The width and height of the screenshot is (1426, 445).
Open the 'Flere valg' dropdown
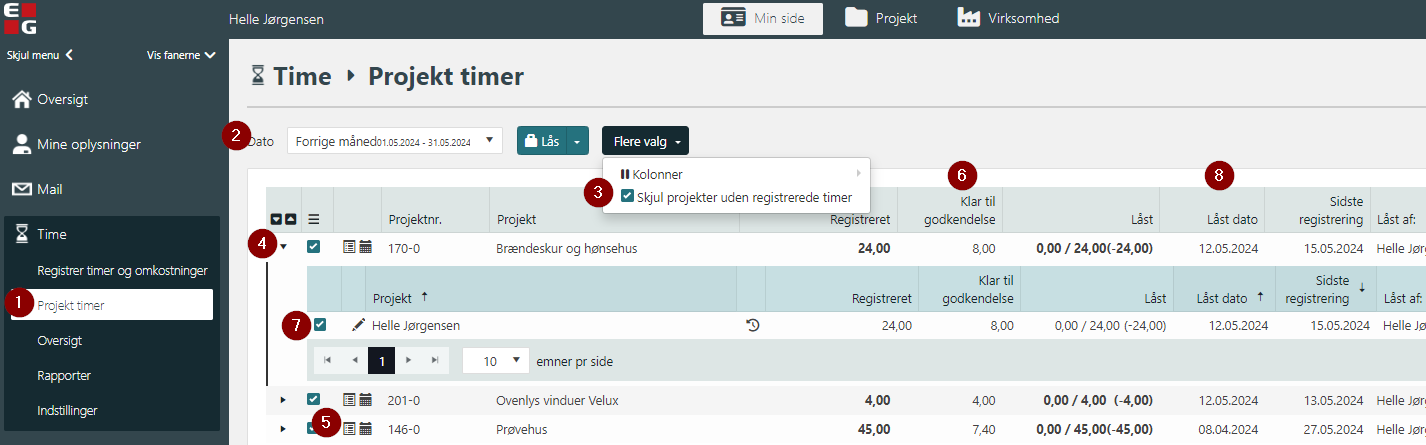tap(645, 141)
